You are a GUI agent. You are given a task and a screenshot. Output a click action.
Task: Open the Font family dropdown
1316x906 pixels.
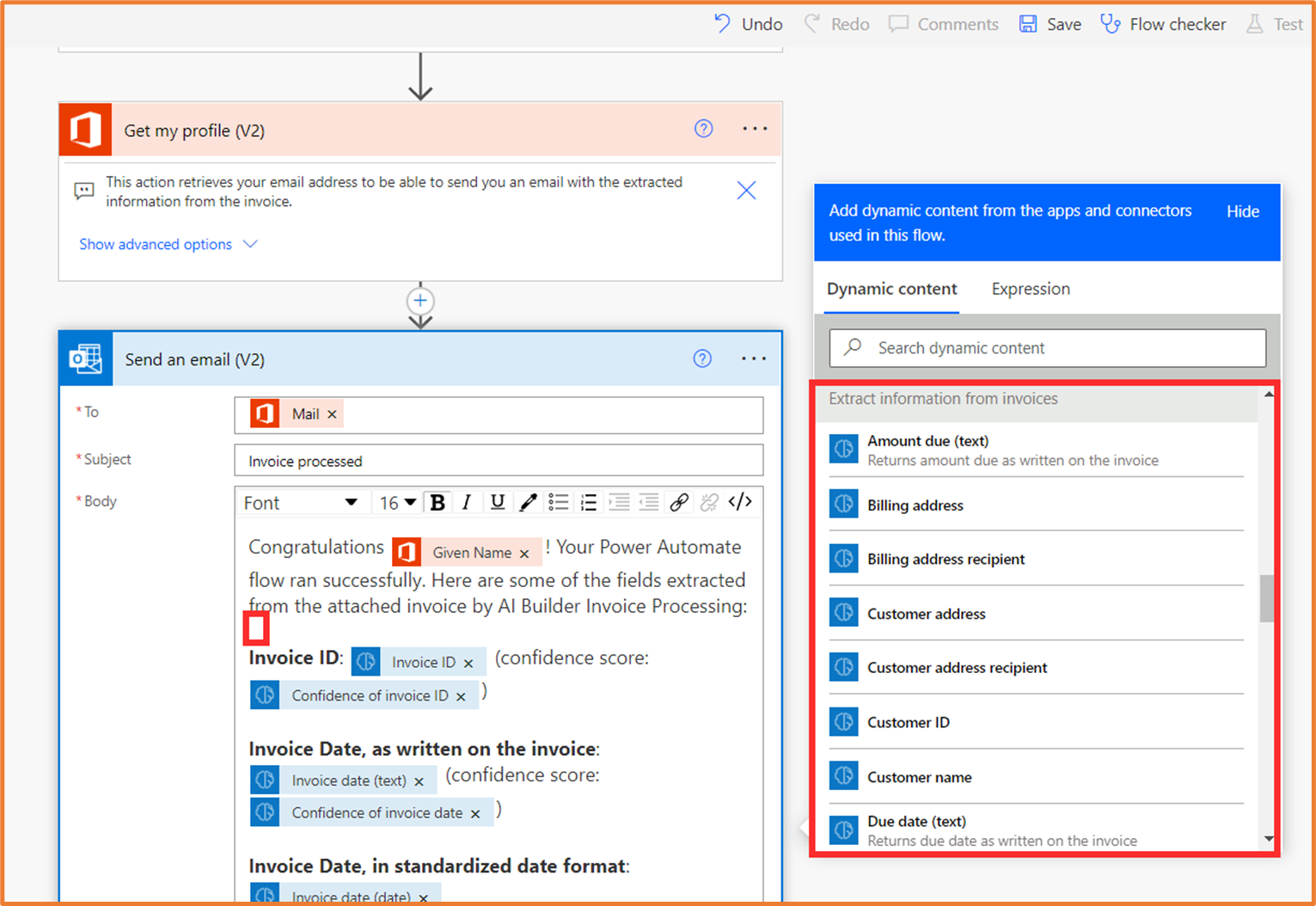tap(305, 502)
